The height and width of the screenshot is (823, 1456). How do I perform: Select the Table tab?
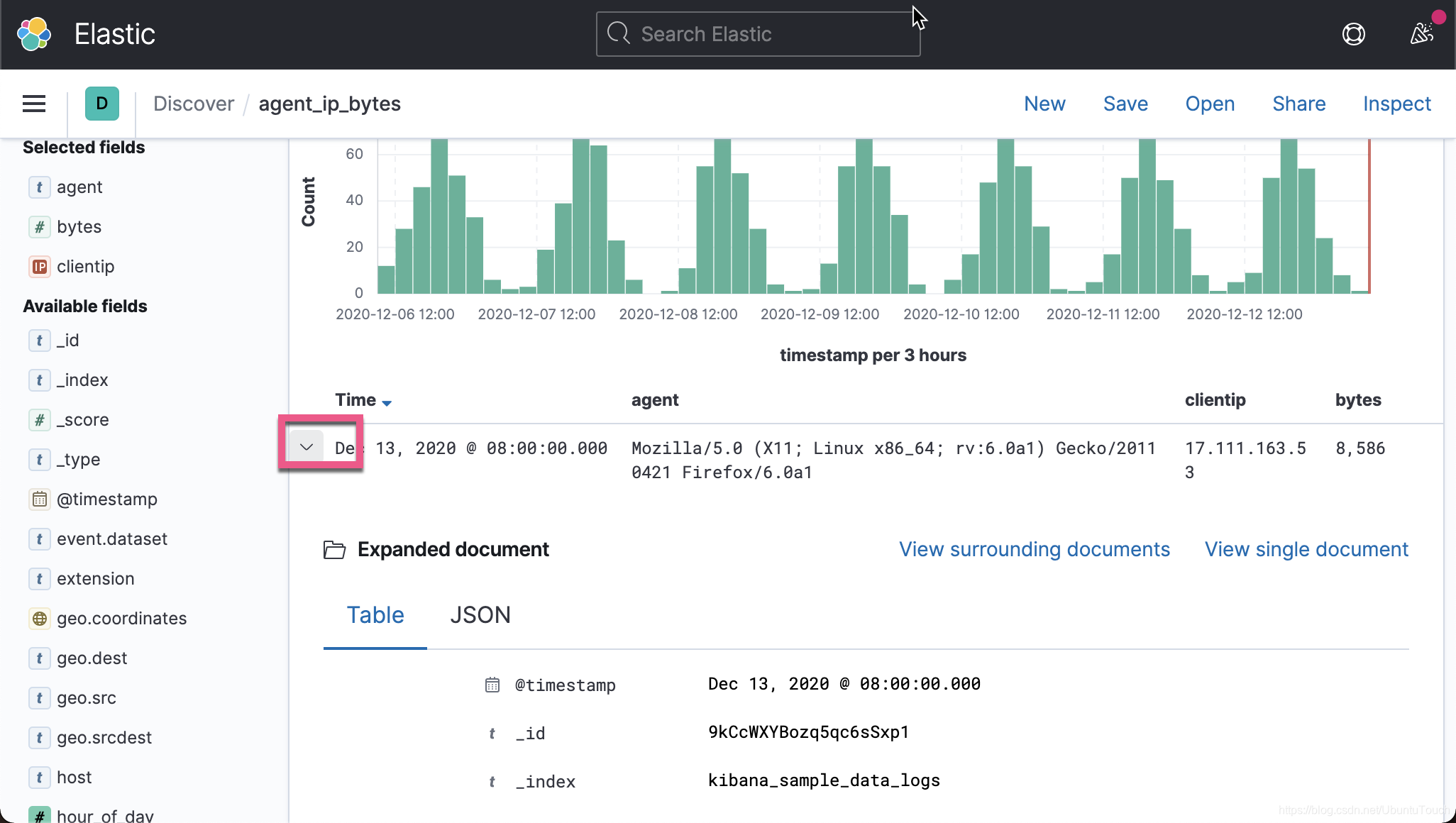(x=375, y=614)
